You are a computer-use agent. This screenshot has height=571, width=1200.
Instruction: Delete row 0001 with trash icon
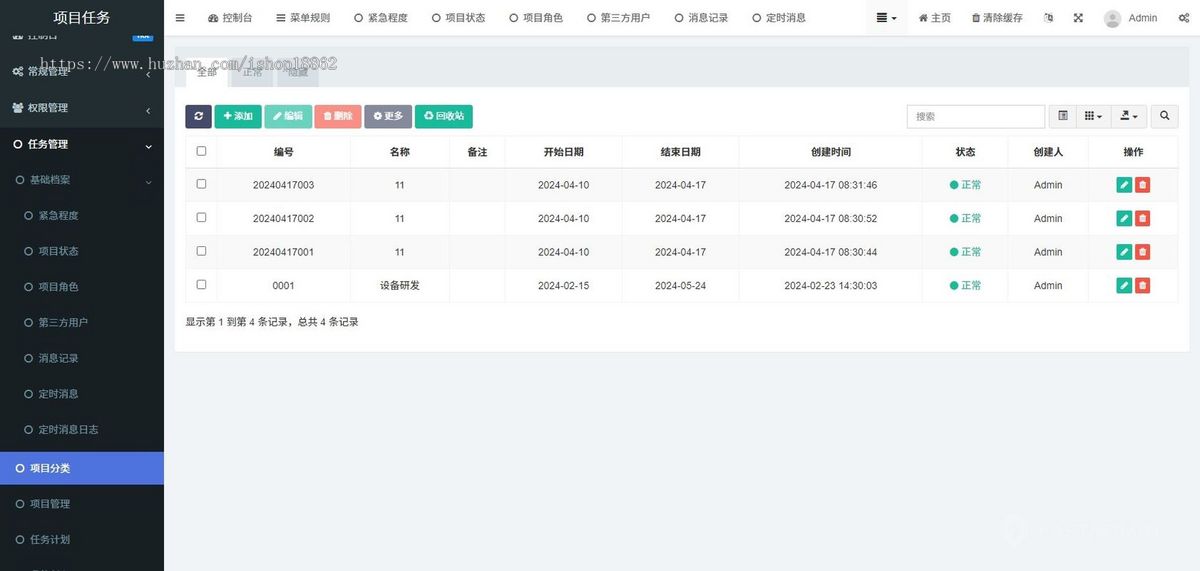coord(1143,285)
